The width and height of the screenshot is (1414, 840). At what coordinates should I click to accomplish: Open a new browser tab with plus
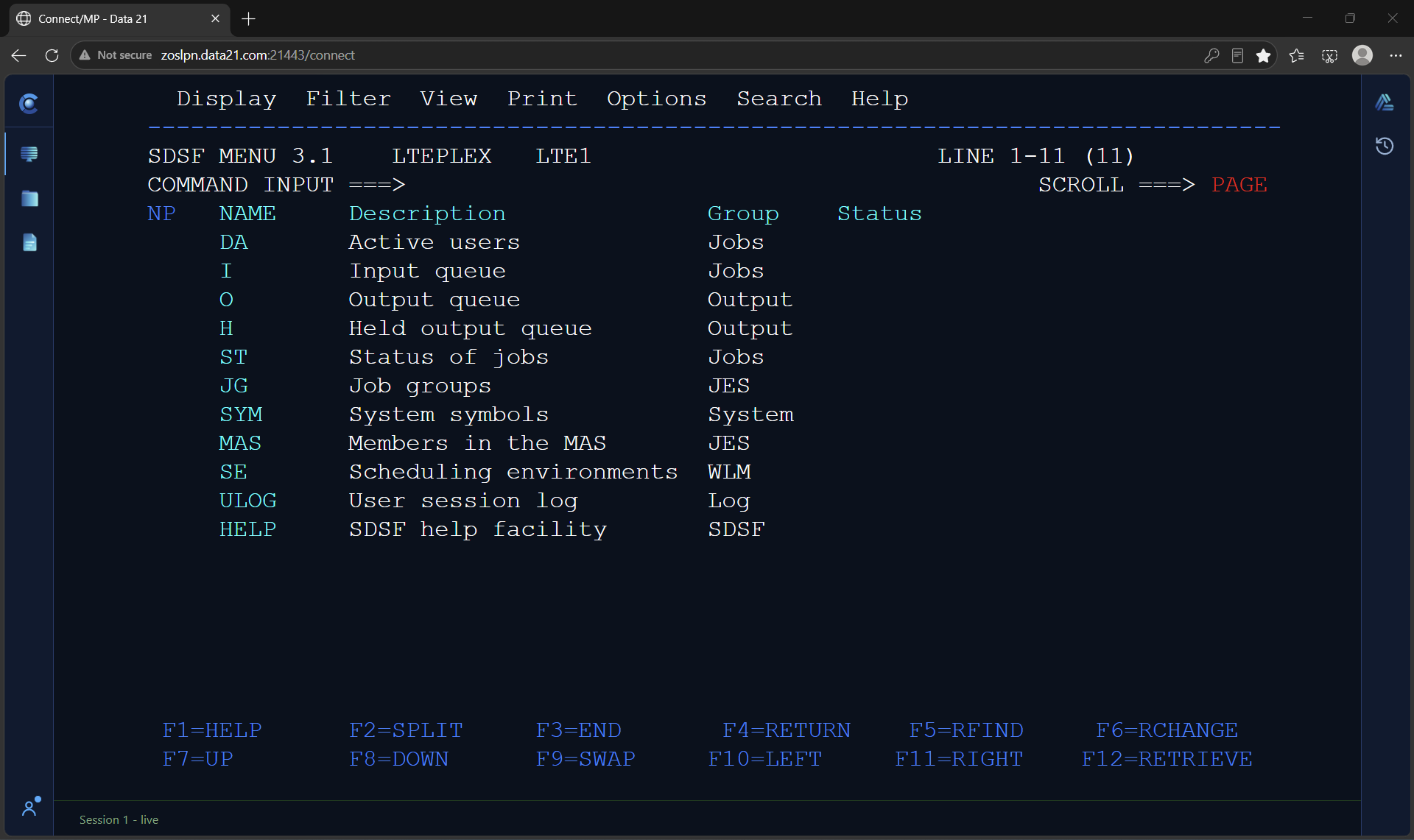(249, 19)
